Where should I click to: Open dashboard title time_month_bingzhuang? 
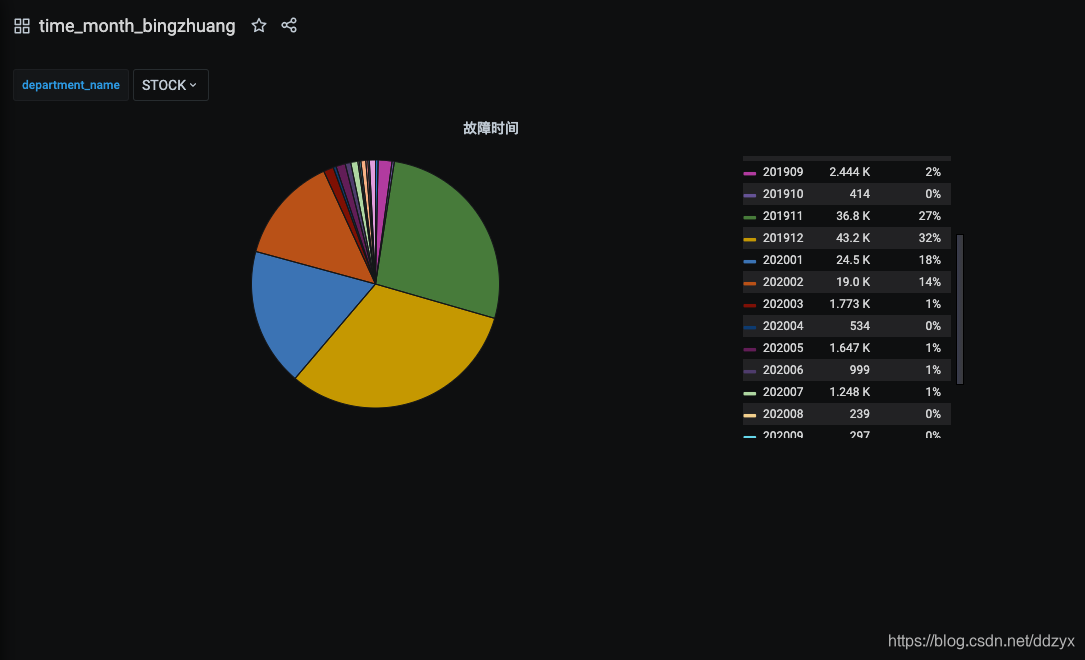coord(137,26)
